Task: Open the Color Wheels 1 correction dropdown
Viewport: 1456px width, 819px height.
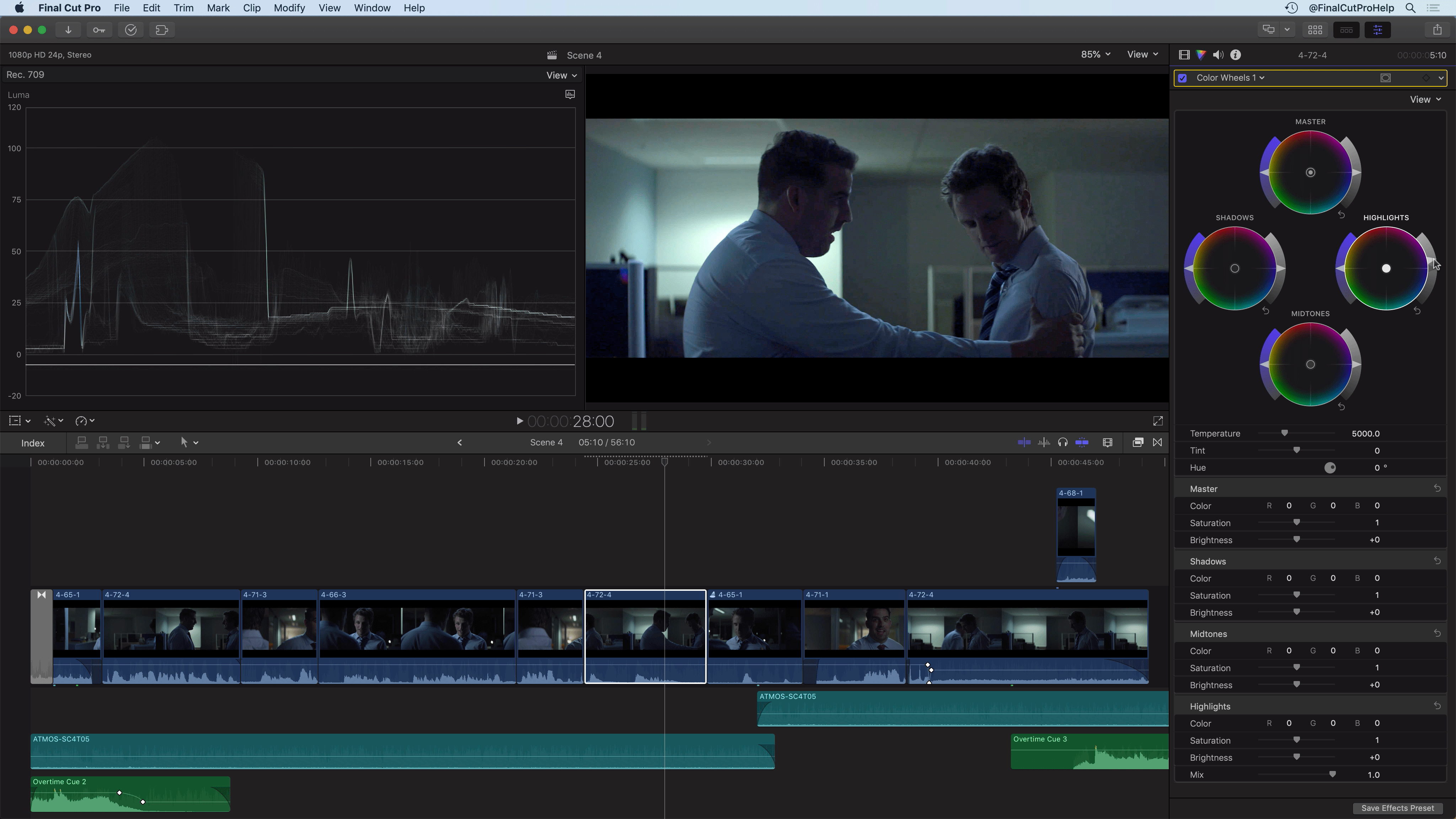Action: click(x=1231, y=78)
